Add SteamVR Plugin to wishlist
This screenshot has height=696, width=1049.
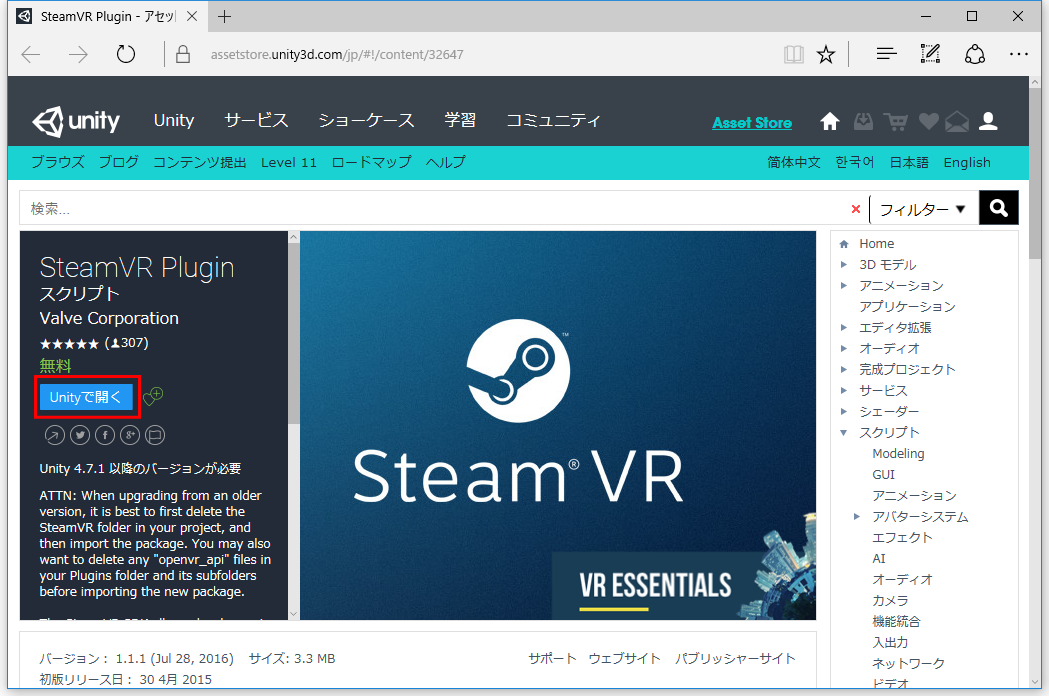click(x=153, y=396)
